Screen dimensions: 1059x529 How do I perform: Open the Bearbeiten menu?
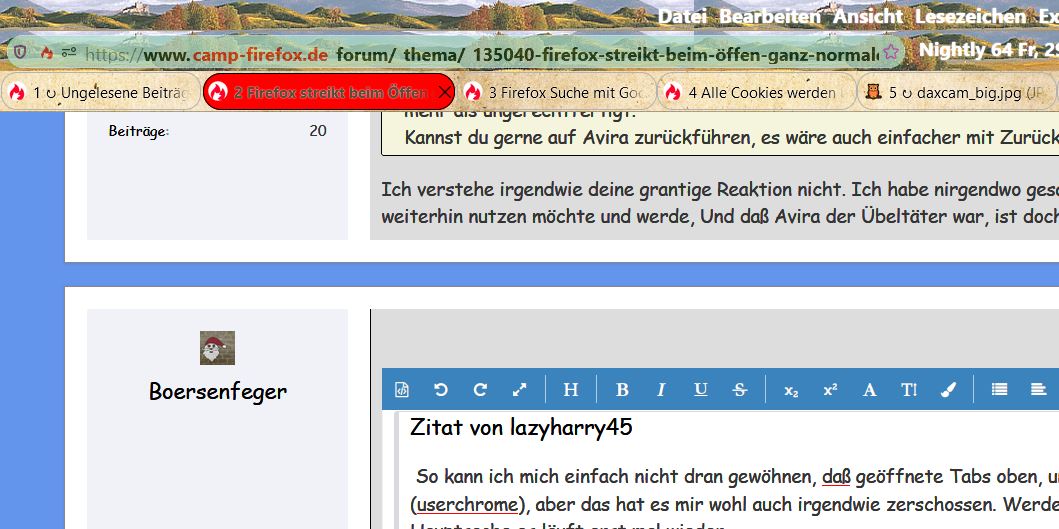tap(769, 16)
